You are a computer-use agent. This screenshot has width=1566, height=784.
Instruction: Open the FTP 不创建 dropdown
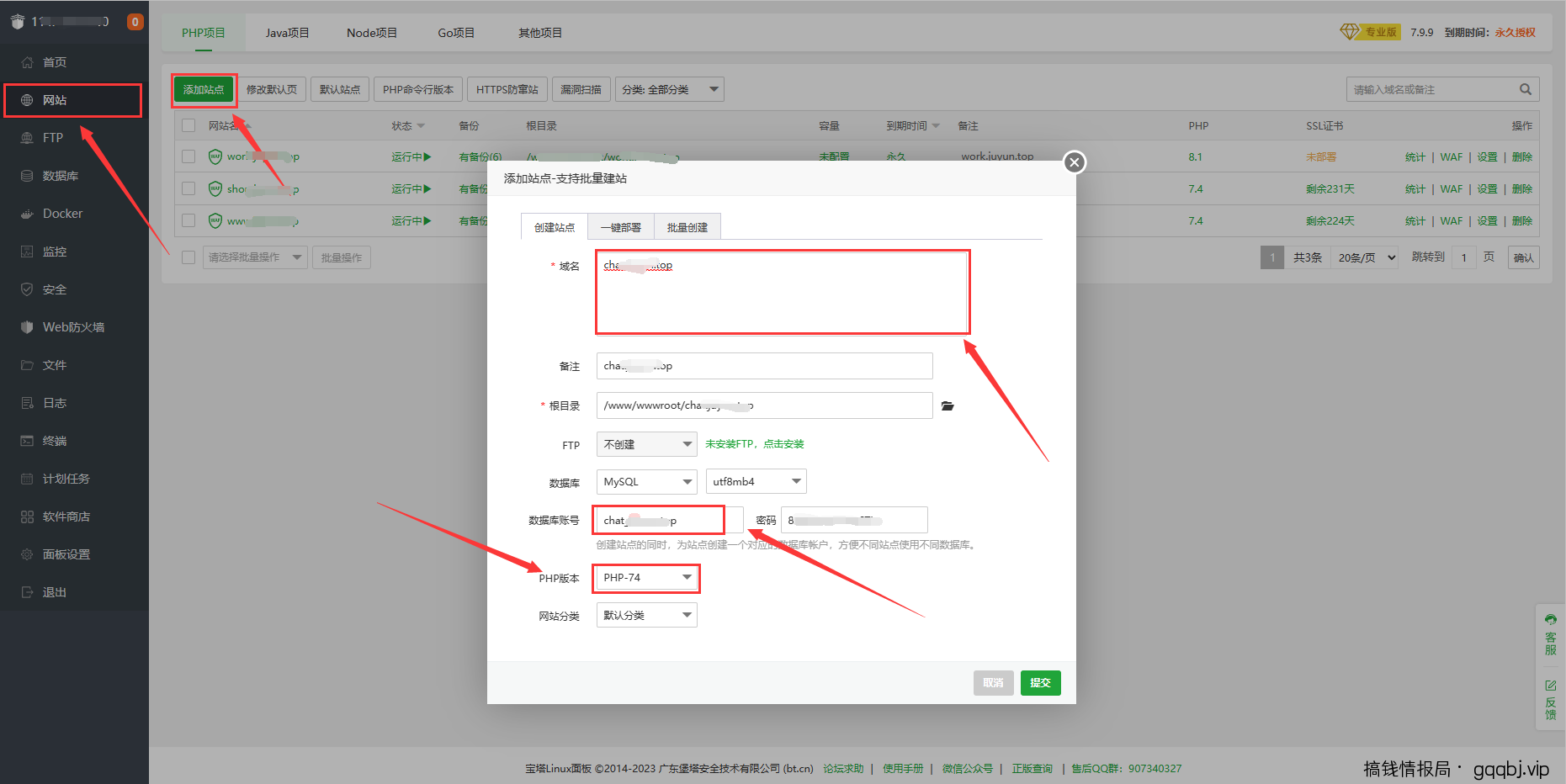[x=645, y=443]
